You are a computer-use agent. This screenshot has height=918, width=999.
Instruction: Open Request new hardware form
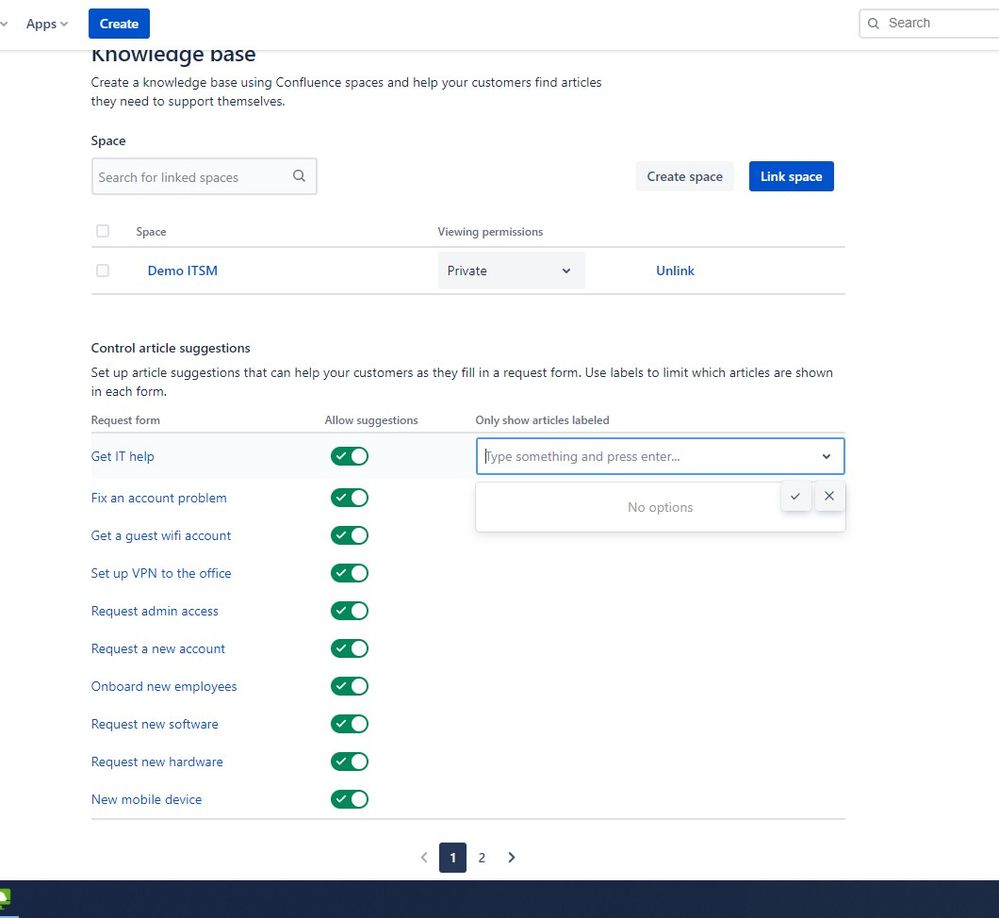click(x=157, y=761)
